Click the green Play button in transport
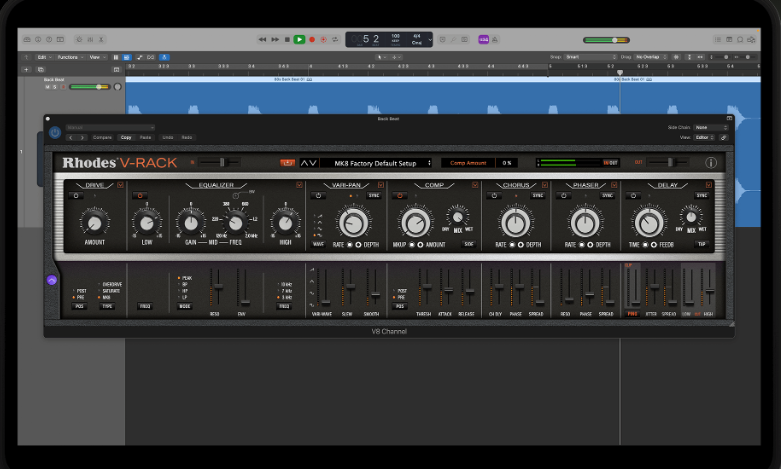This screenshot has height=469, width=781. tap(299, 39)
